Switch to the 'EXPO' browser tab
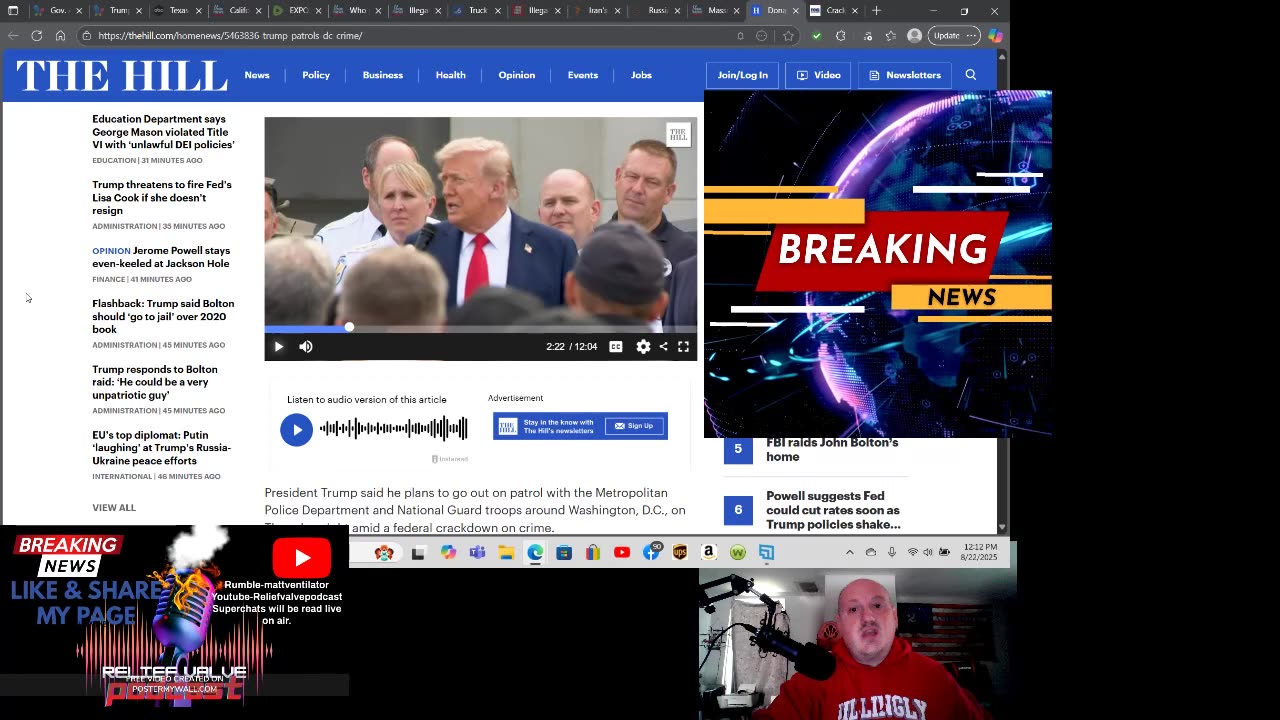 click(297, 11)
